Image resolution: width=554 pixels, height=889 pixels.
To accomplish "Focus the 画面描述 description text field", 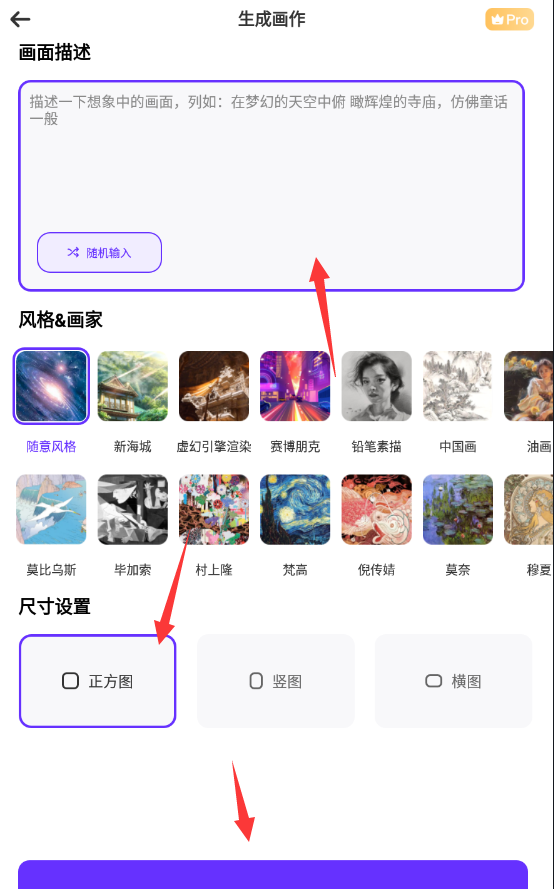I will point(271,186).
